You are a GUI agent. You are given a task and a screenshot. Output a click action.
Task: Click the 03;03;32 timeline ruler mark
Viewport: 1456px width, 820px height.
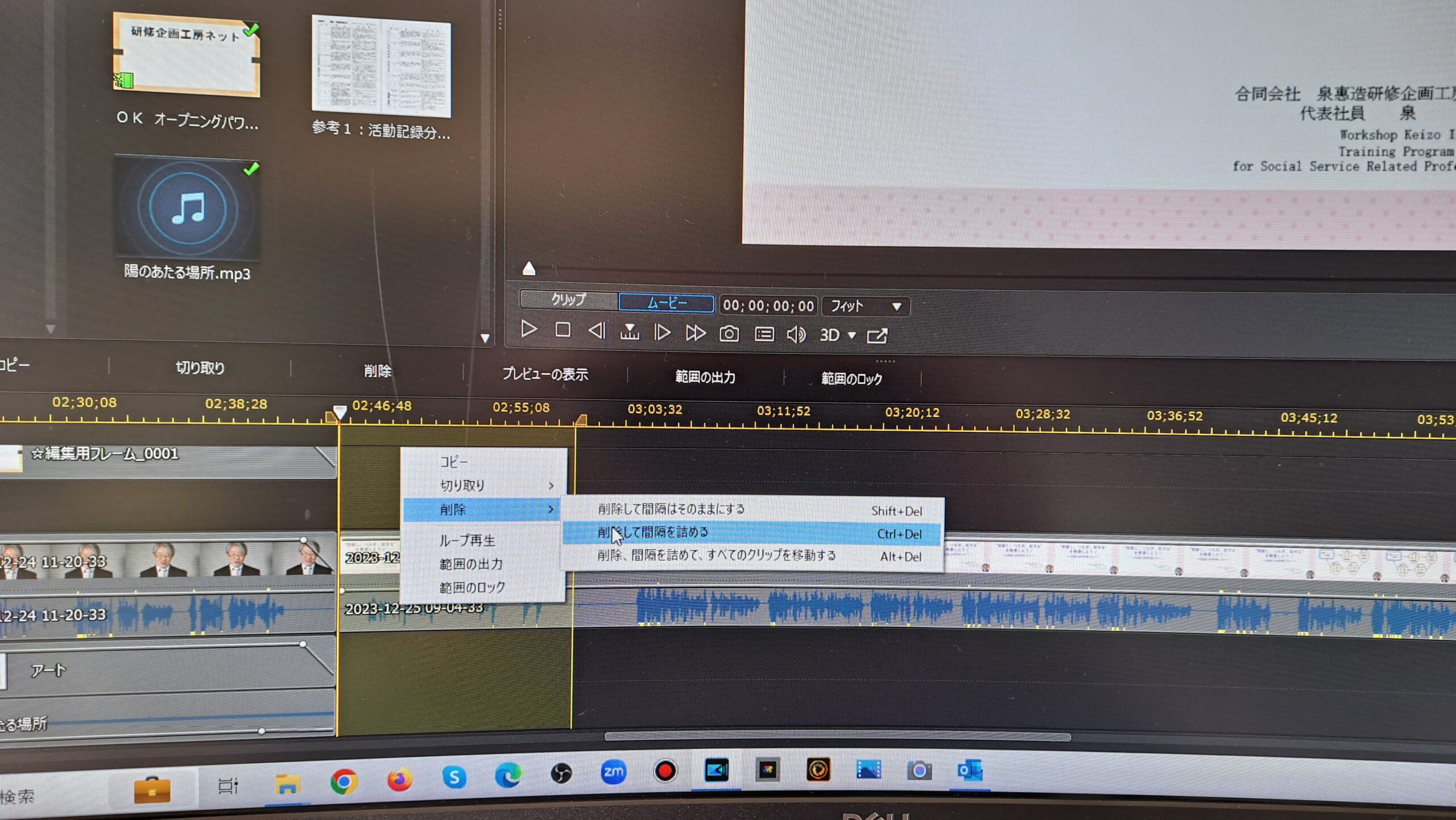(655, 409)
